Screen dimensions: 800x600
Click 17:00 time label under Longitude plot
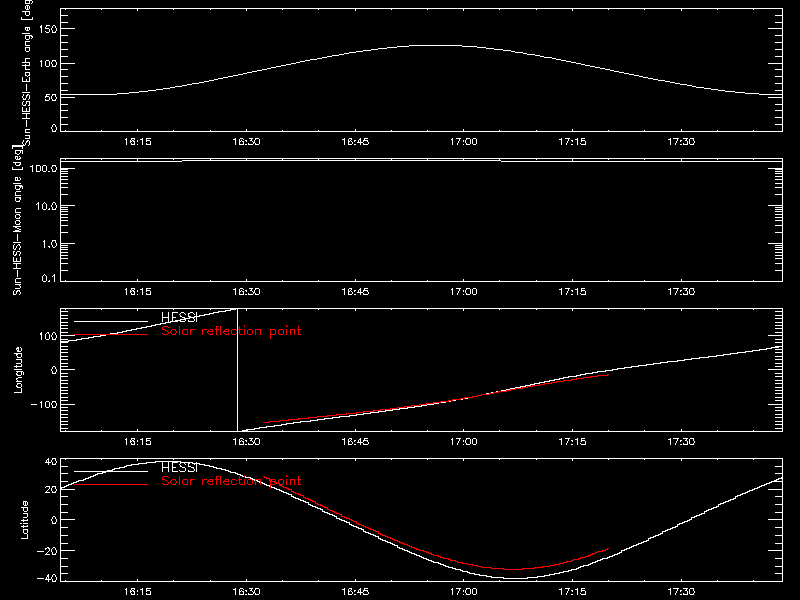click(x=464, y=442)
